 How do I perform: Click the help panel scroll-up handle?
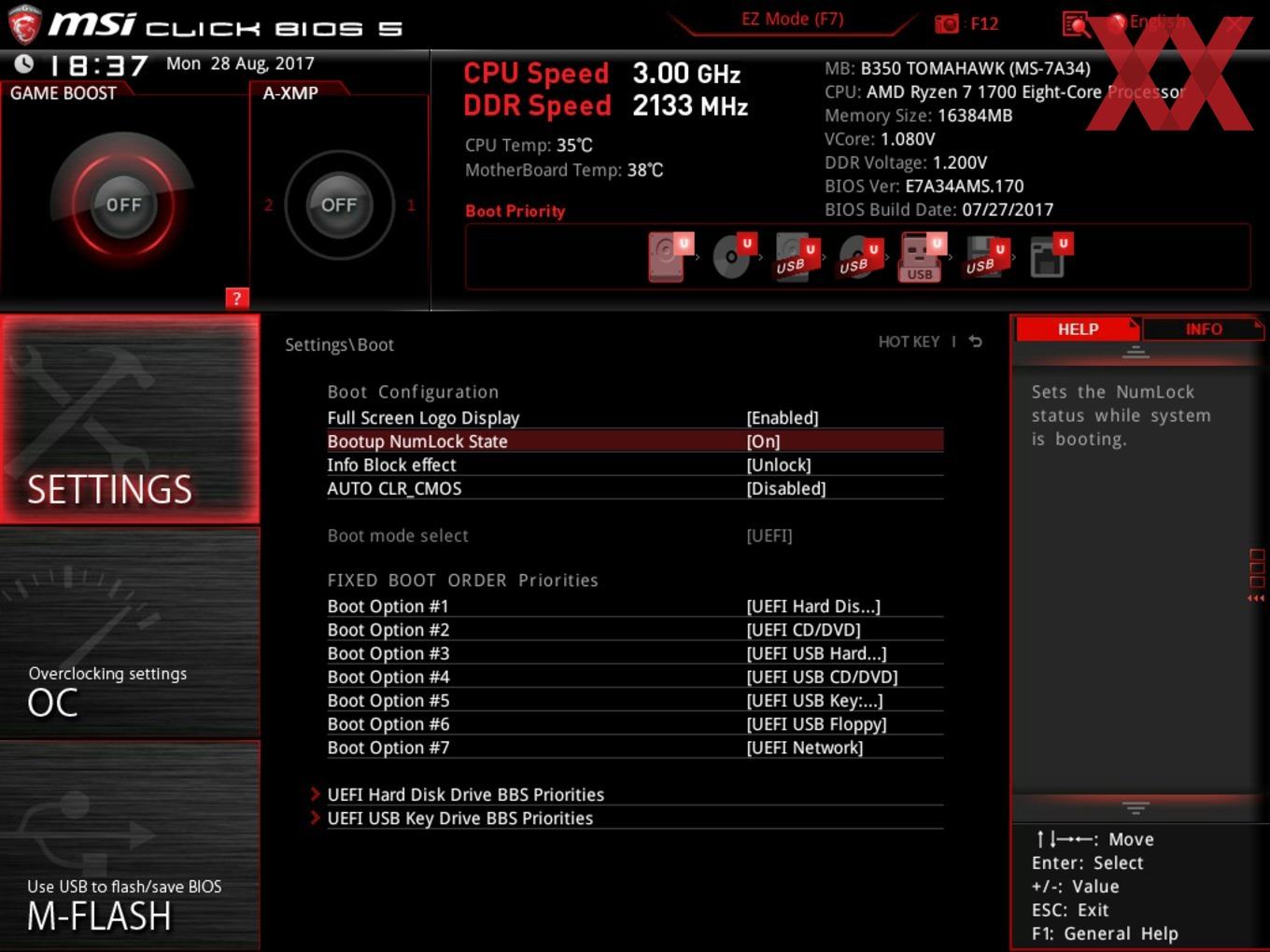pyautogui.click(x=1136, y=352)
